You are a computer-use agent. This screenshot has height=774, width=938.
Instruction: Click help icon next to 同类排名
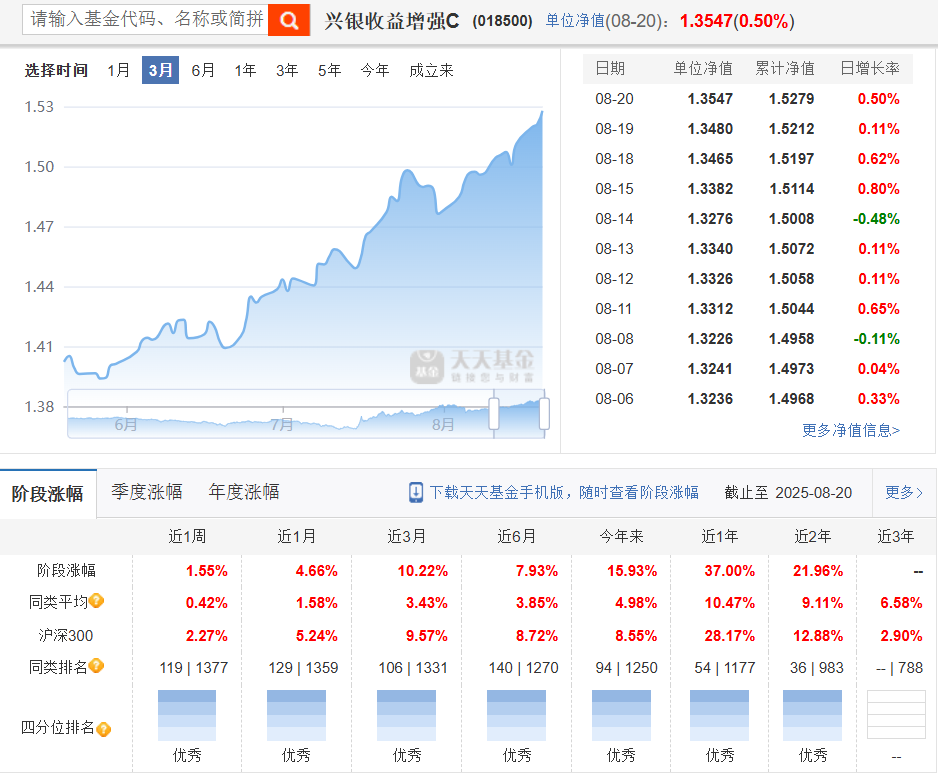click(96, 665)
